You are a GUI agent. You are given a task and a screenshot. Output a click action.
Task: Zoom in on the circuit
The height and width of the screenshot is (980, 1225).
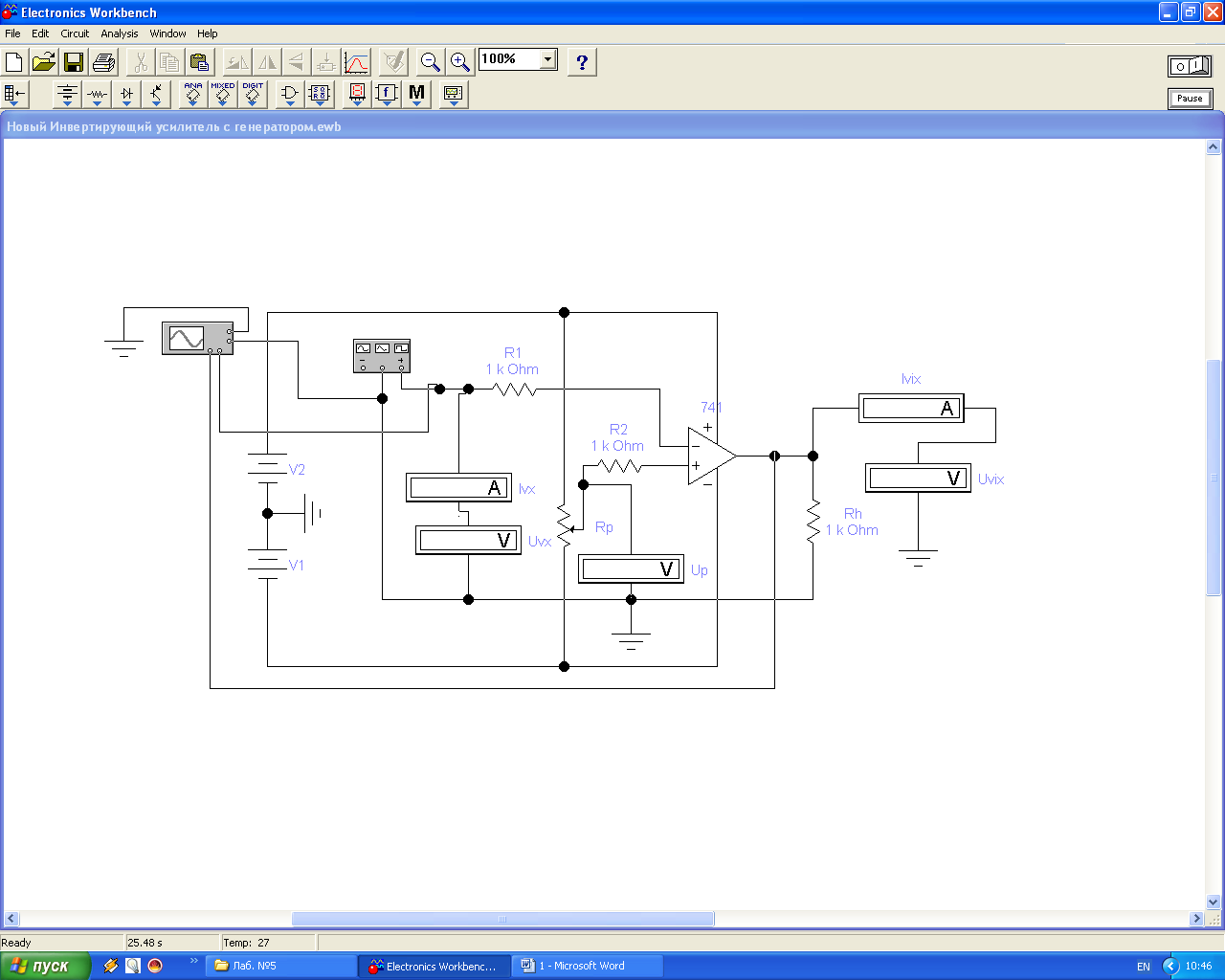(x=460, y=62)
